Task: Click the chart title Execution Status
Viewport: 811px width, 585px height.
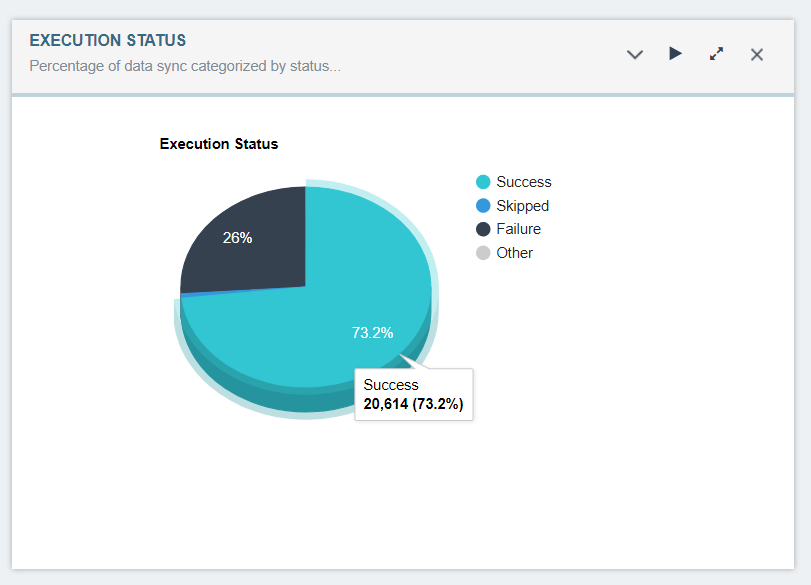Action: tap(218, 143)
